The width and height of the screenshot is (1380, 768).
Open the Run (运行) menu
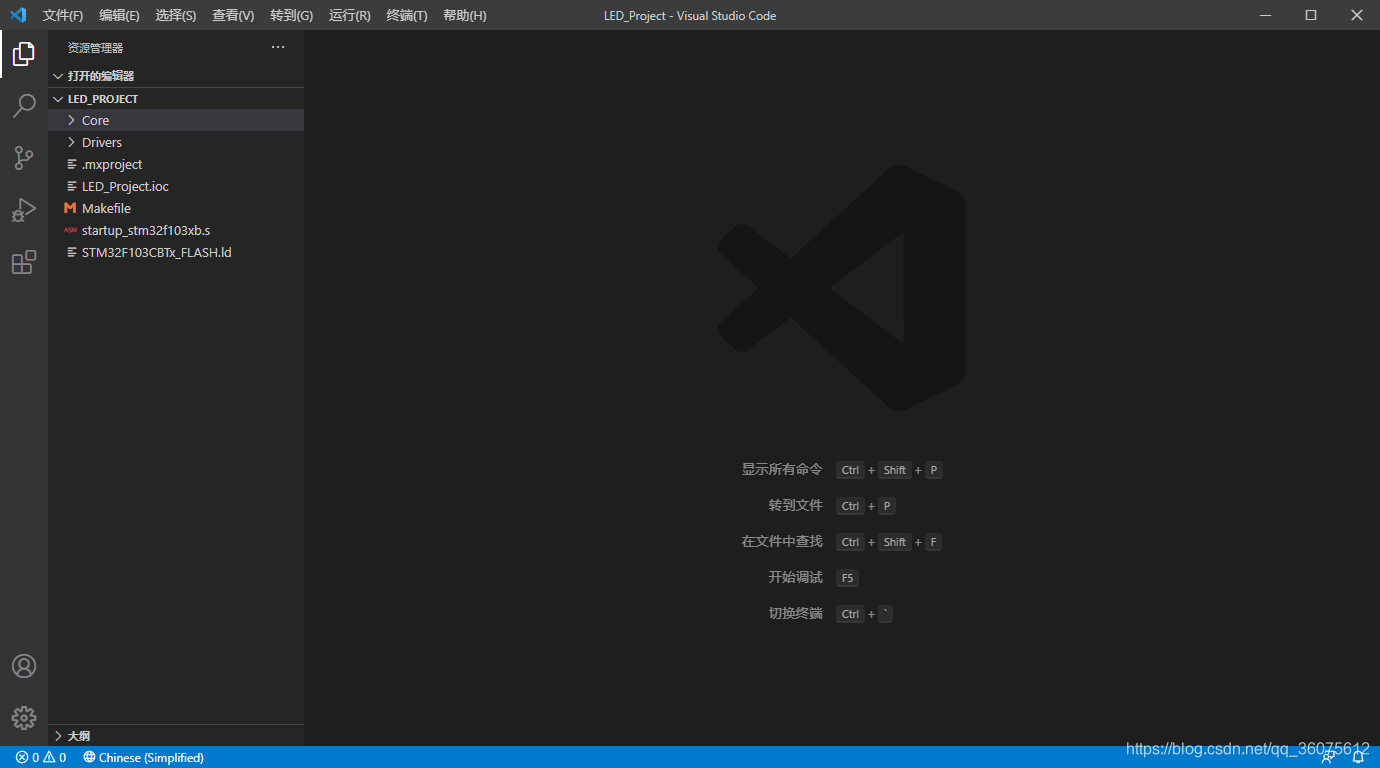click(349, 15)
